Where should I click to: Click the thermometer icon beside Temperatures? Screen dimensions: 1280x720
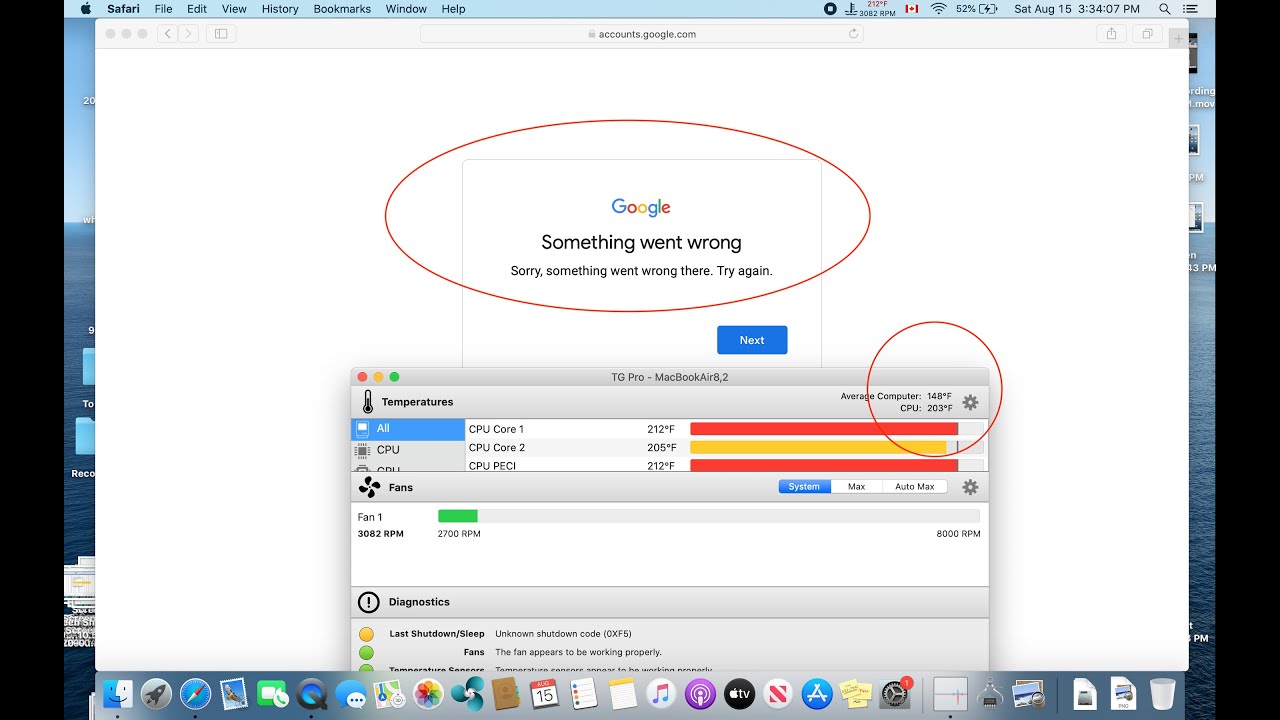(368, 402)
